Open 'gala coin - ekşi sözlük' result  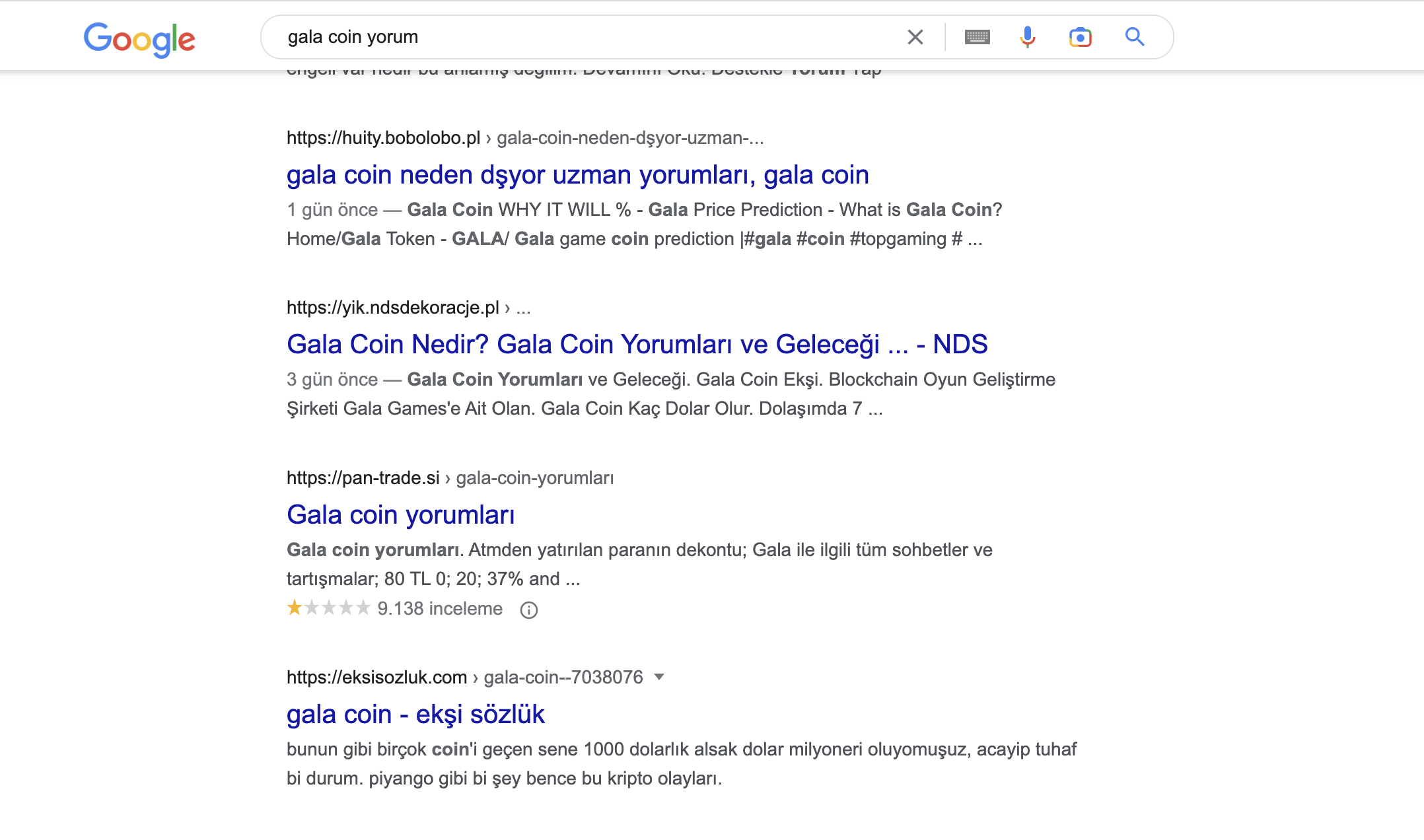click(415, 715)
